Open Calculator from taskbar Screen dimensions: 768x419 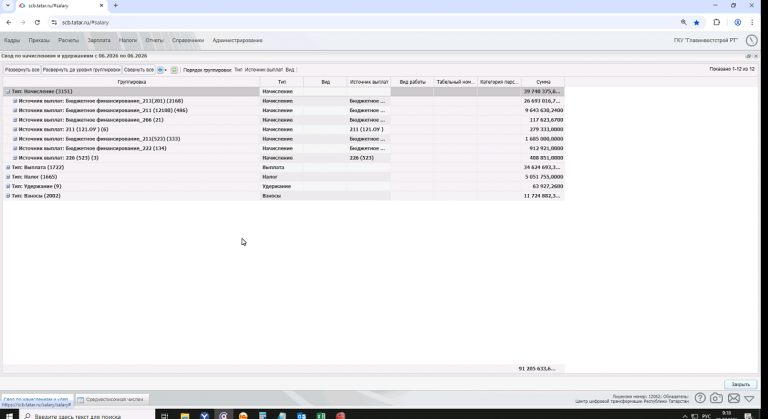[x=263, y=416]
